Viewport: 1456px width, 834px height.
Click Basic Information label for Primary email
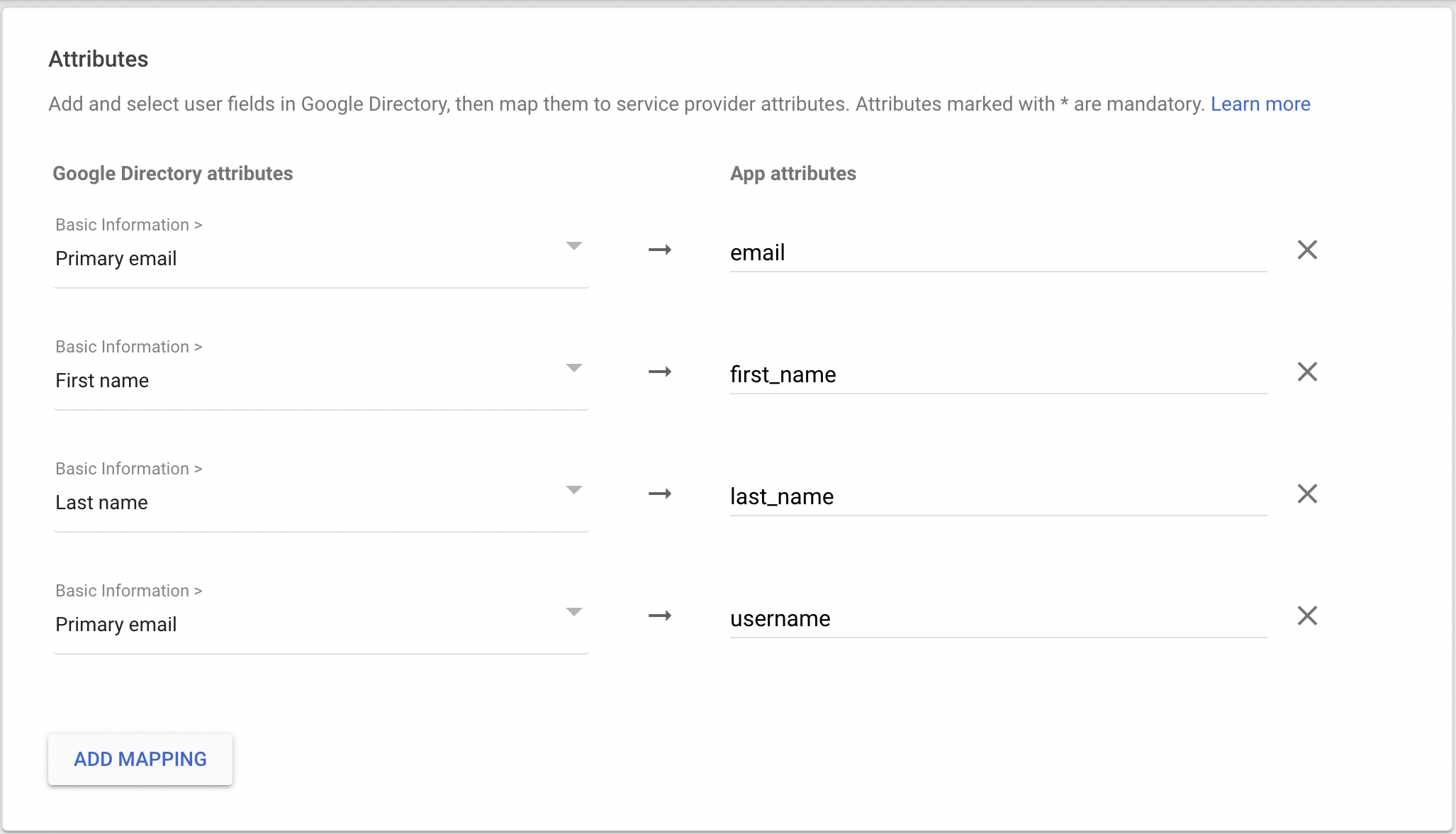128,224
